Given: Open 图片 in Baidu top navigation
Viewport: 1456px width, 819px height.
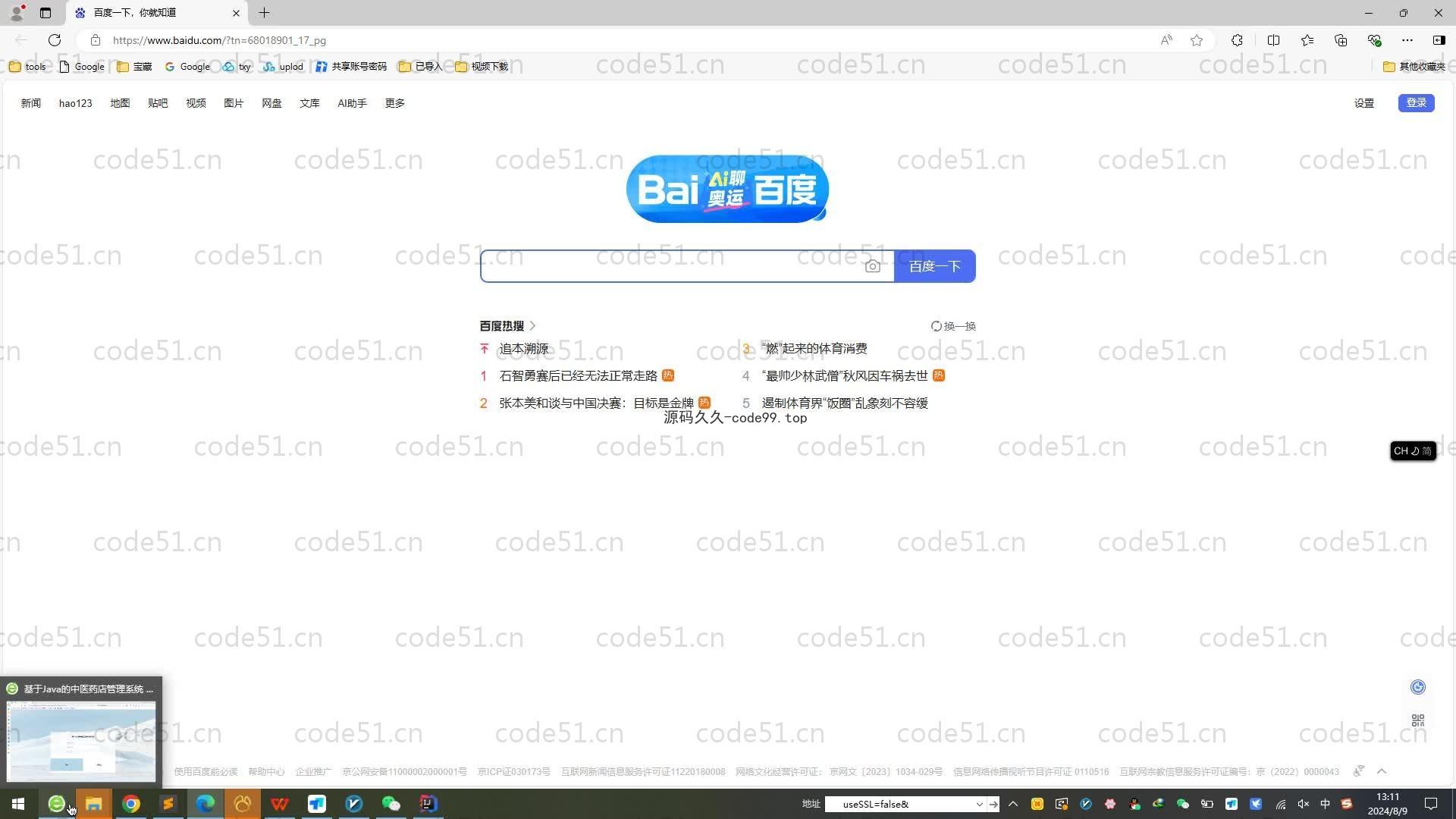Looking at the screenshot, I should click(234, 103).
